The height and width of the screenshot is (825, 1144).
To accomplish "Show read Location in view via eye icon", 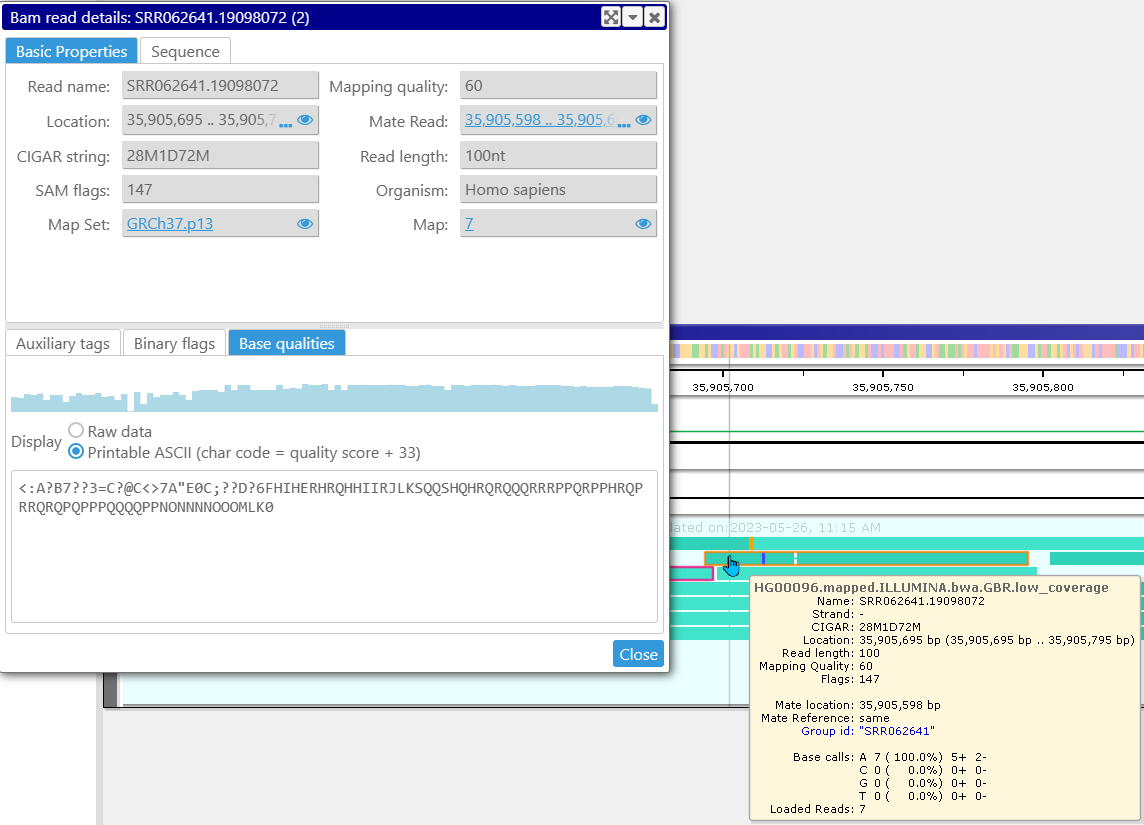I will pyautogui.click(x=305, y=120).
